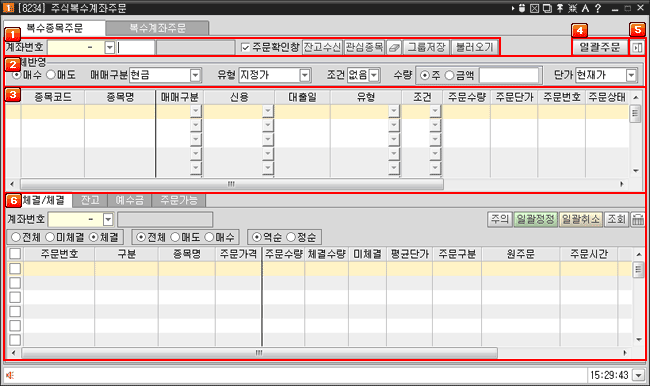Select 매도 radio beside 매매구분

[51, 75]
